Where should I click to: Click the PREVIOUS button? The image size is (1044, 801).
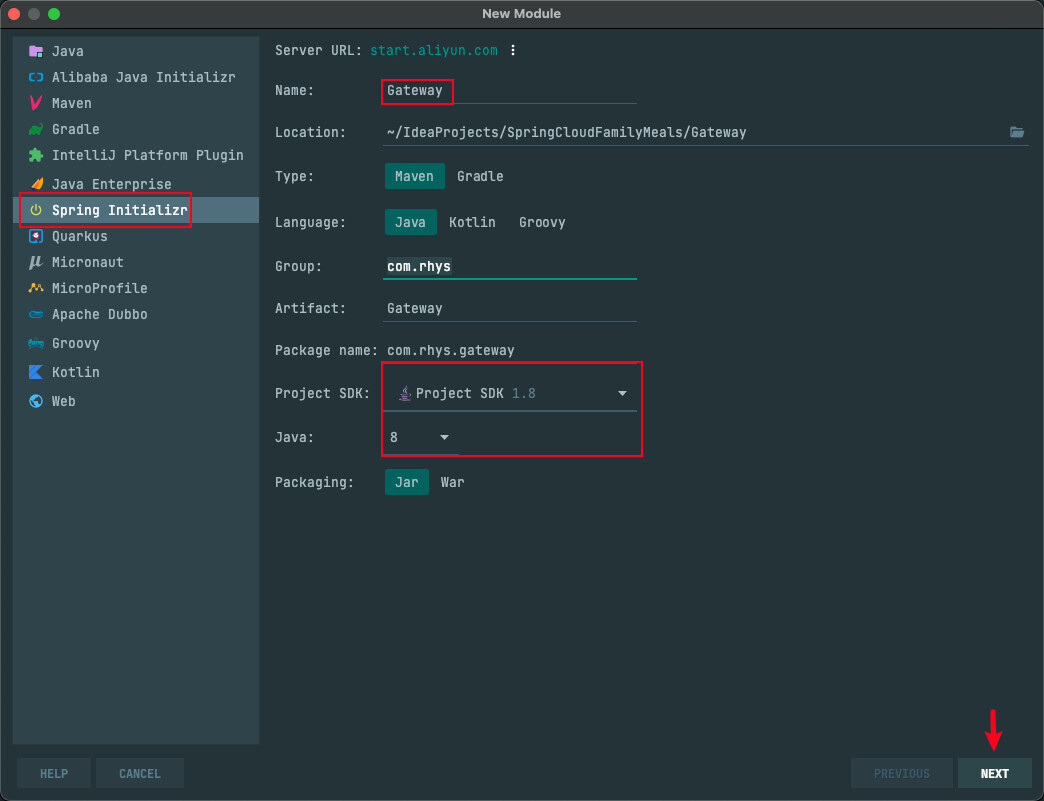(902, 773)
